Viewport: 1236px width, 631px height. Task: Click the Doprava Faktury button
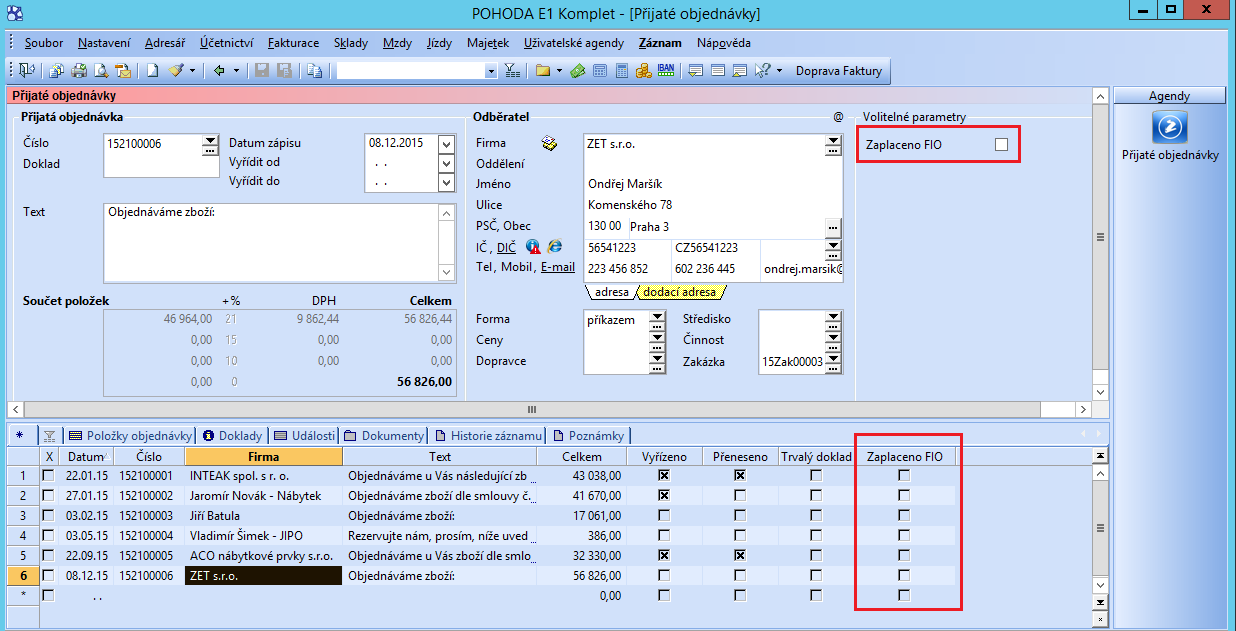pyautogui.click(x=839, y=71)
